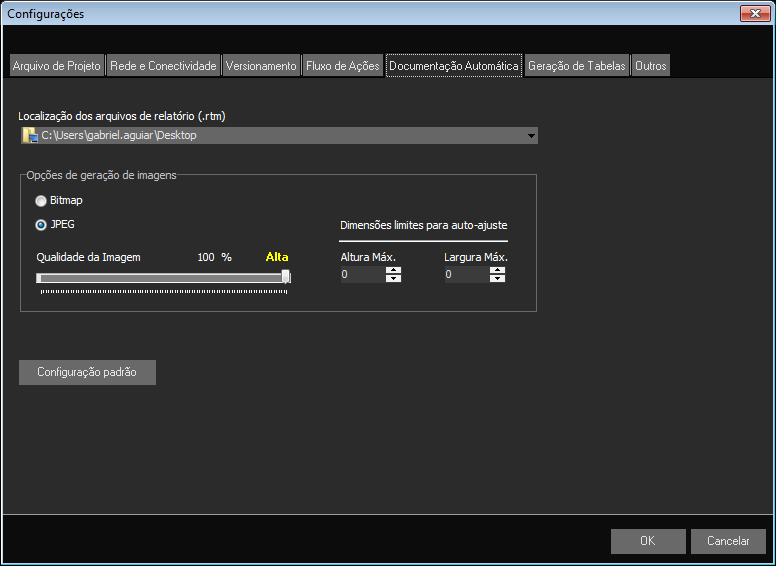Go to the Versionamento tab
This screenshot has width=776, height=566.
click(x=261, y=66)
